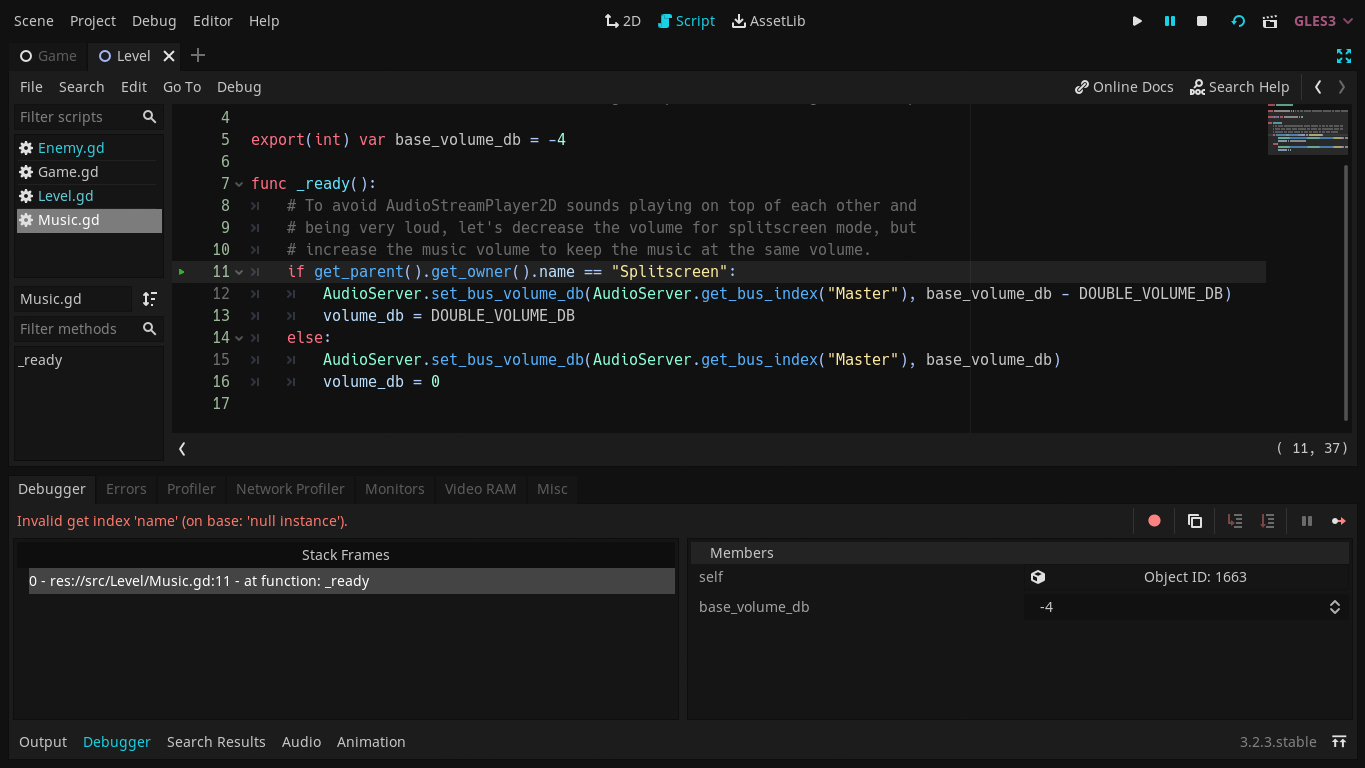Toggle pause on the running scene

pyautogui.click(x=1170, y=21)
